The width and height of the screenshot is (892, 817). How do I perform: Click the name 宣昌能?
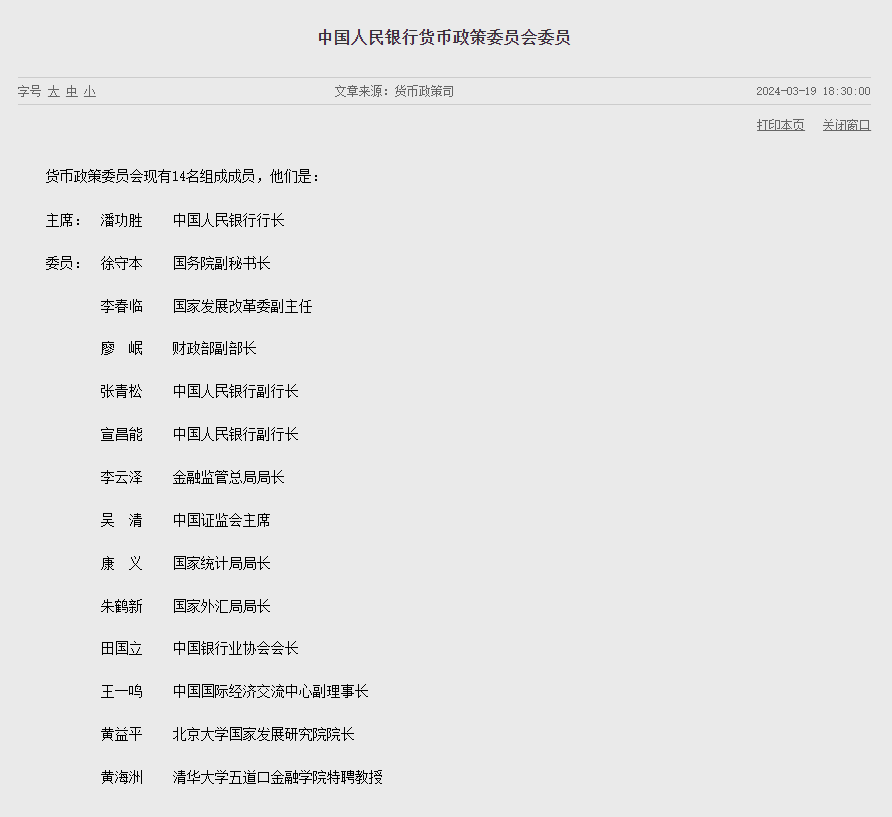click(x=121, y=435)
